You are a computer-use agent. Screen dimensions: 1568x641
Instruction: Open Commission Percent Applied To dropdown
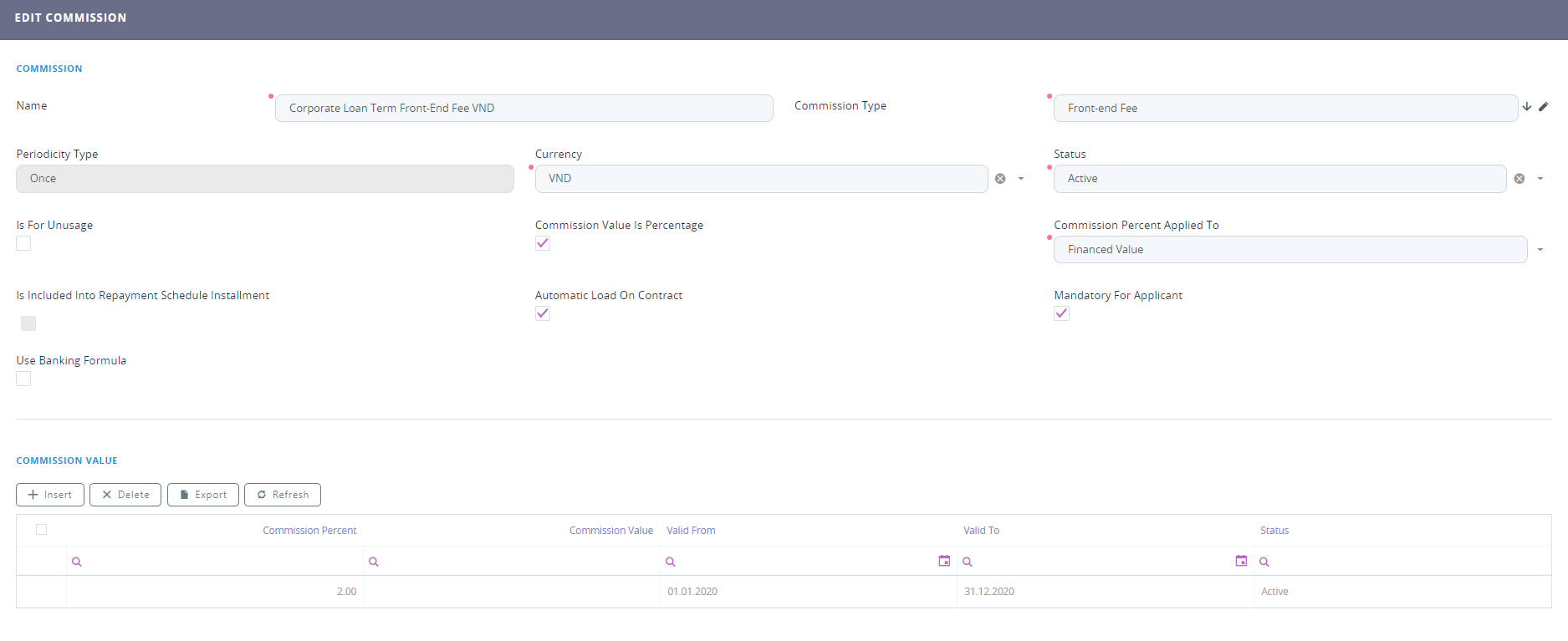pos(1540,250)
